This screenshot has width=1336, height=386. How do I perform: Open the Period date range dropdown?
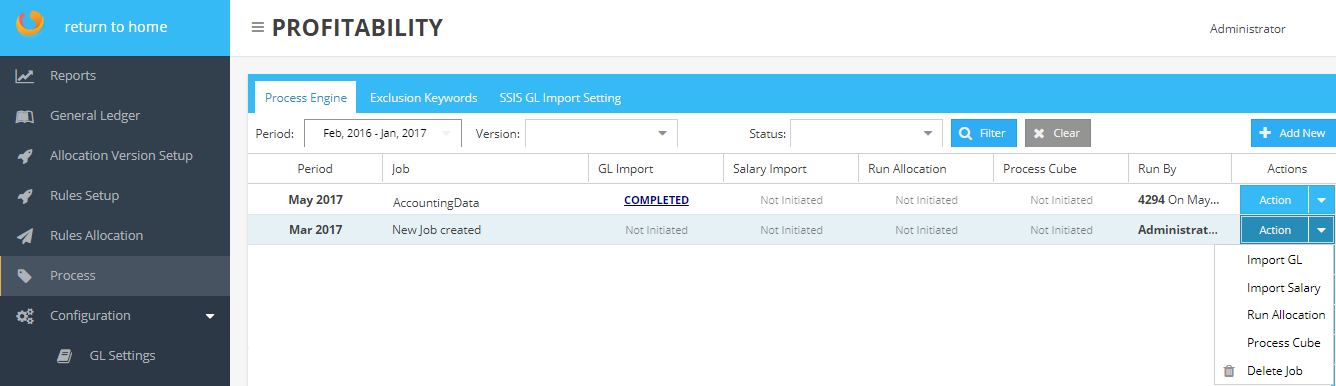pyautogui.click(x=383, y=133)
